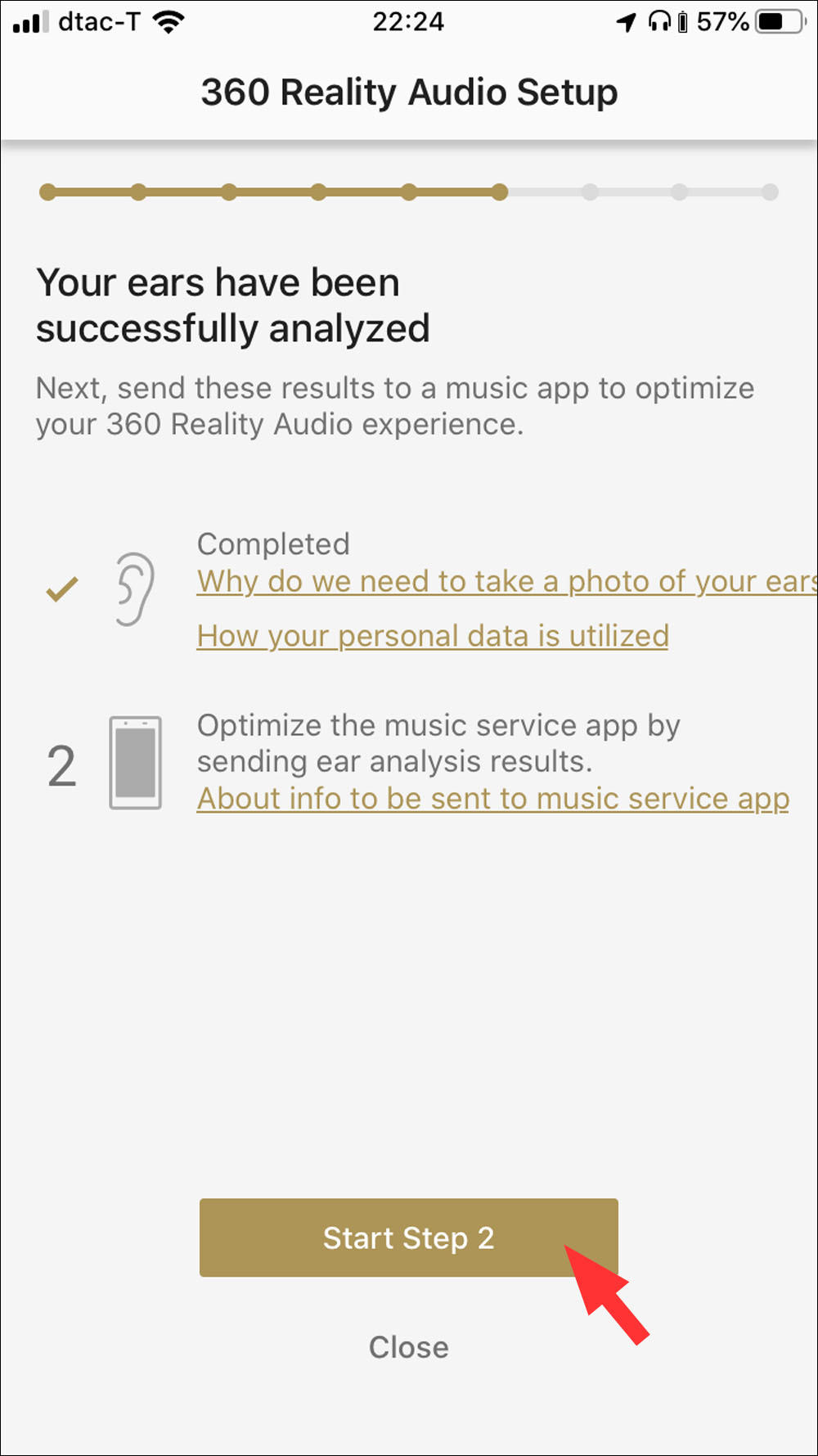Open the ear photo explanation link
The image size is (818, 1456).
click(x=507, y=582)
